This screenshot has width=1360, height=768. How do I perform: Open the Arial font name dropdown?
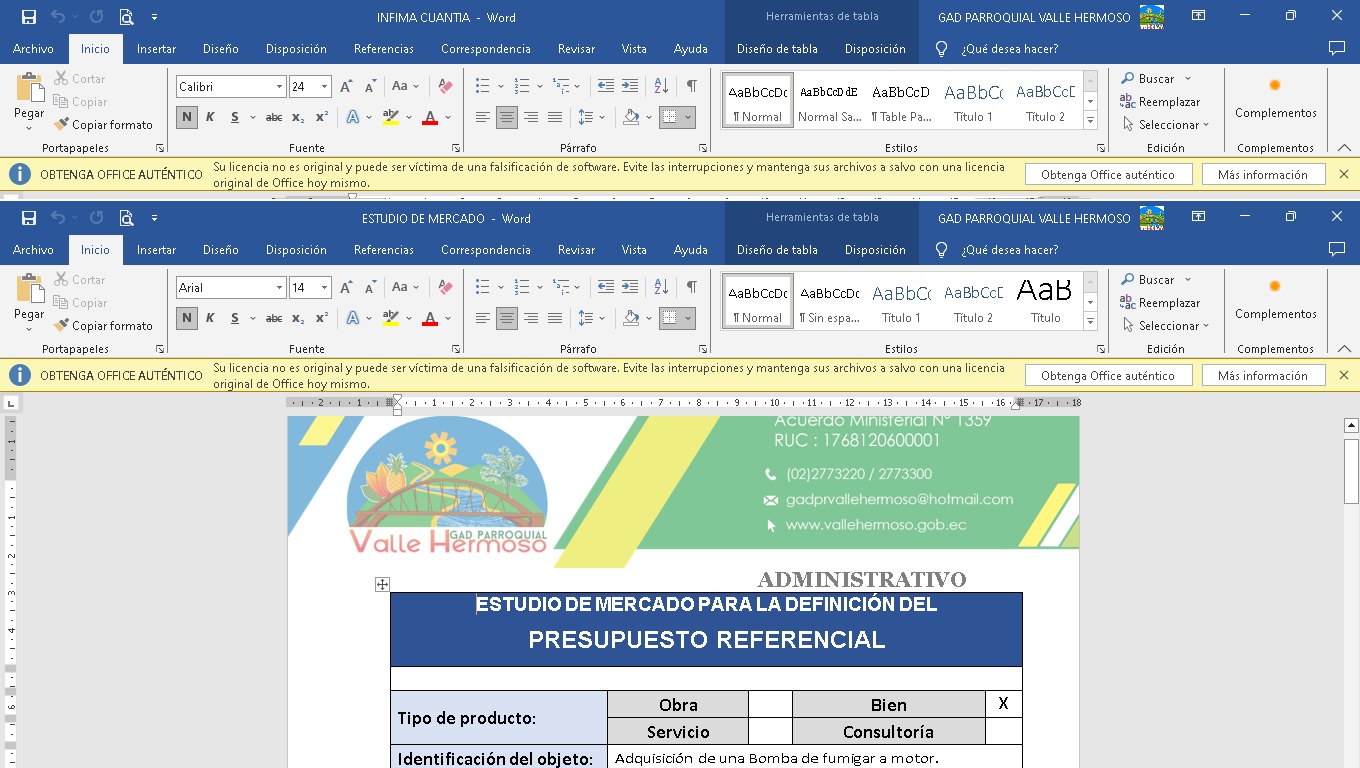coord(279,288)
